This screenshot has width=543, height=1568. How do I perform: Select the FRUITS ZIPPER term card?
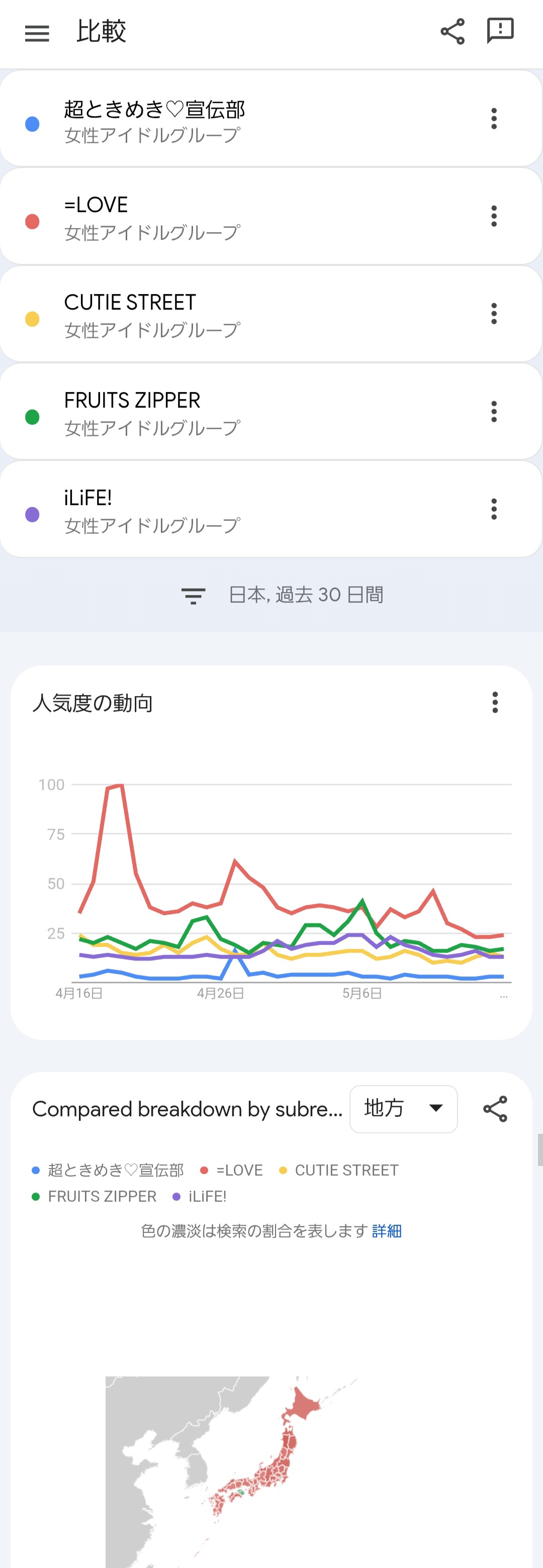(271, 412)
